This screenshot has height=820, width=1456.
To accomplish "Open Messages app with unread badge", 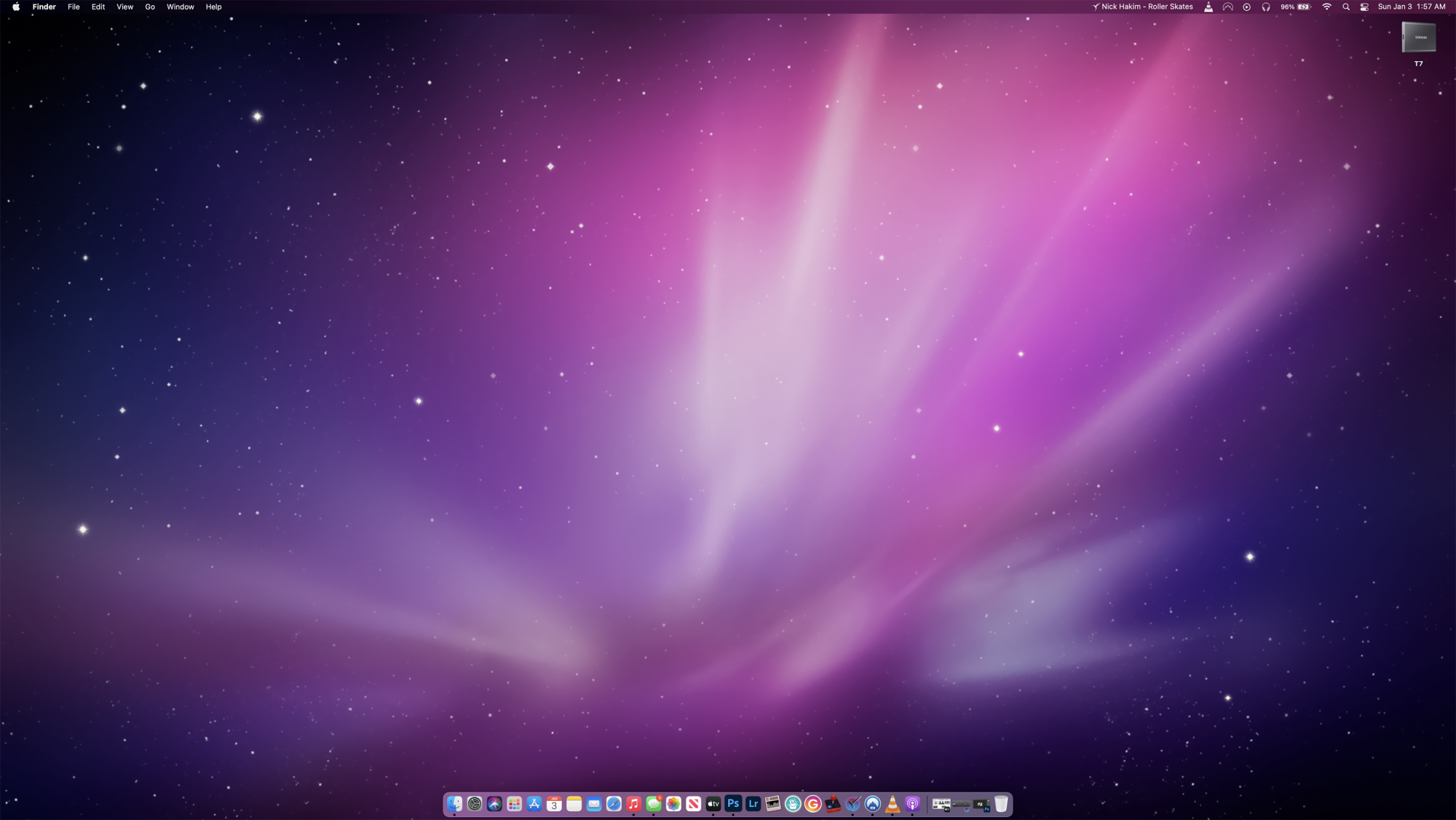I will tap(654, 804).
